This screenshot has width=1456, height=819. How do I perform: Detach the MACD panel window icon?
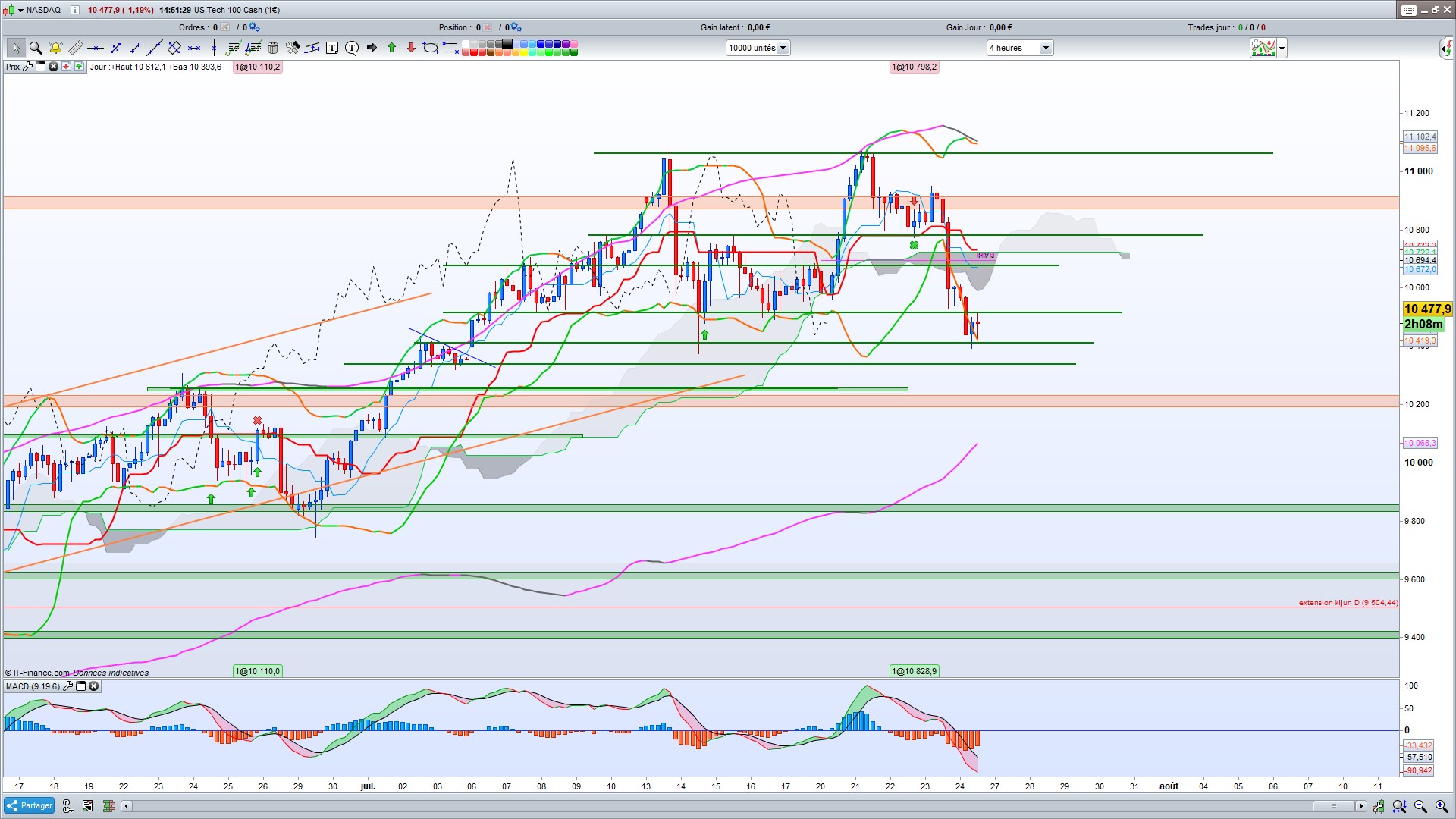(x=80, y=686)
